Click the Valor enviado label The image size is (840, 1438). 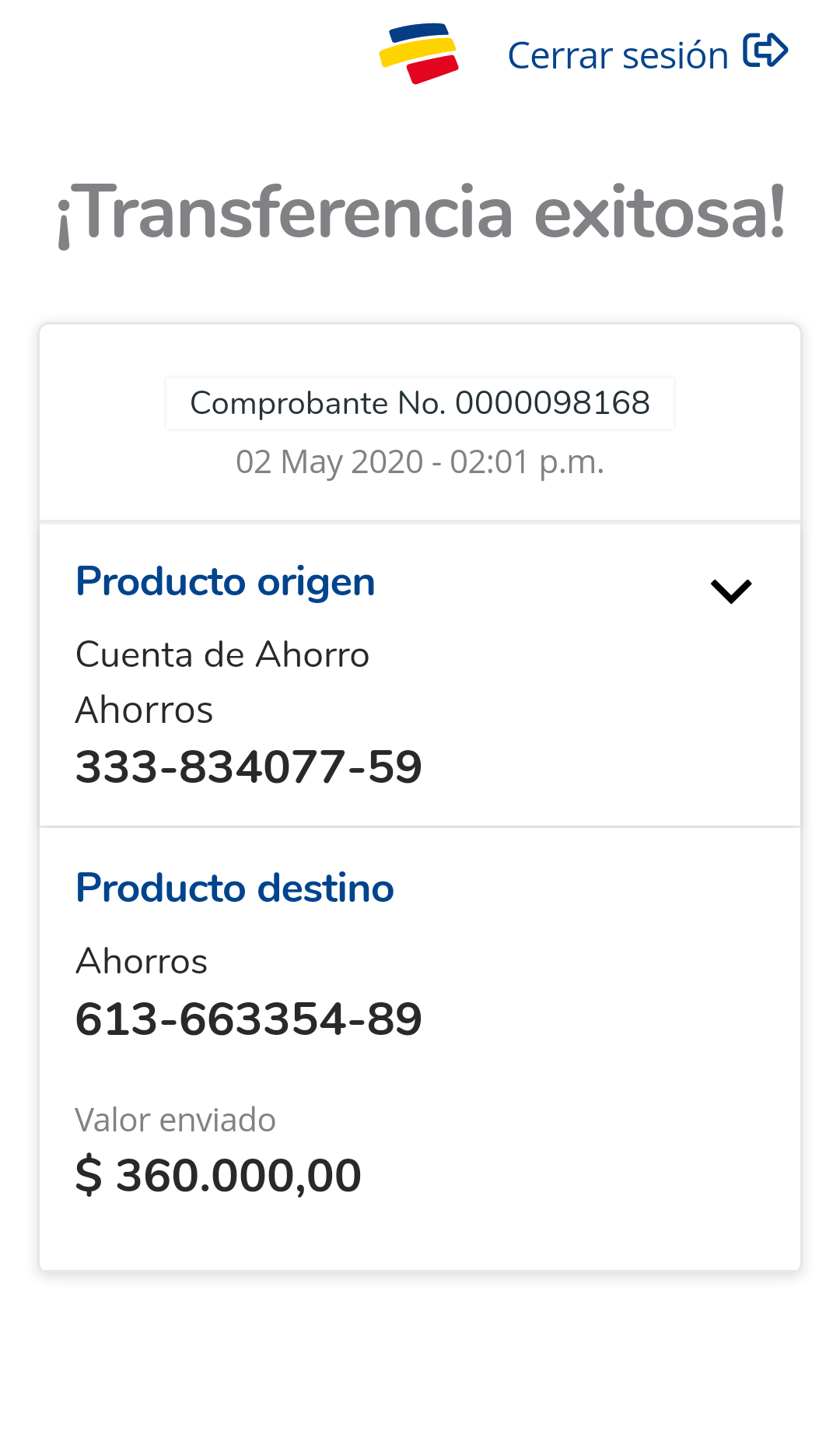(176, 1121)
